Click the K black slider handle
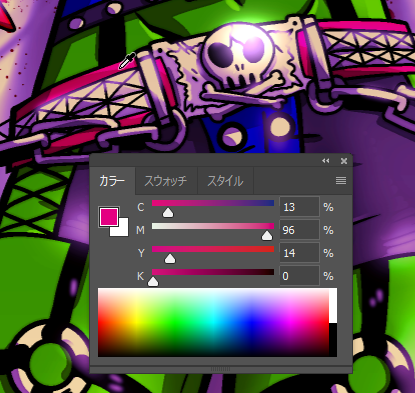Image resolution: width=415 pixels, height=393 pixels. (153, 281)
